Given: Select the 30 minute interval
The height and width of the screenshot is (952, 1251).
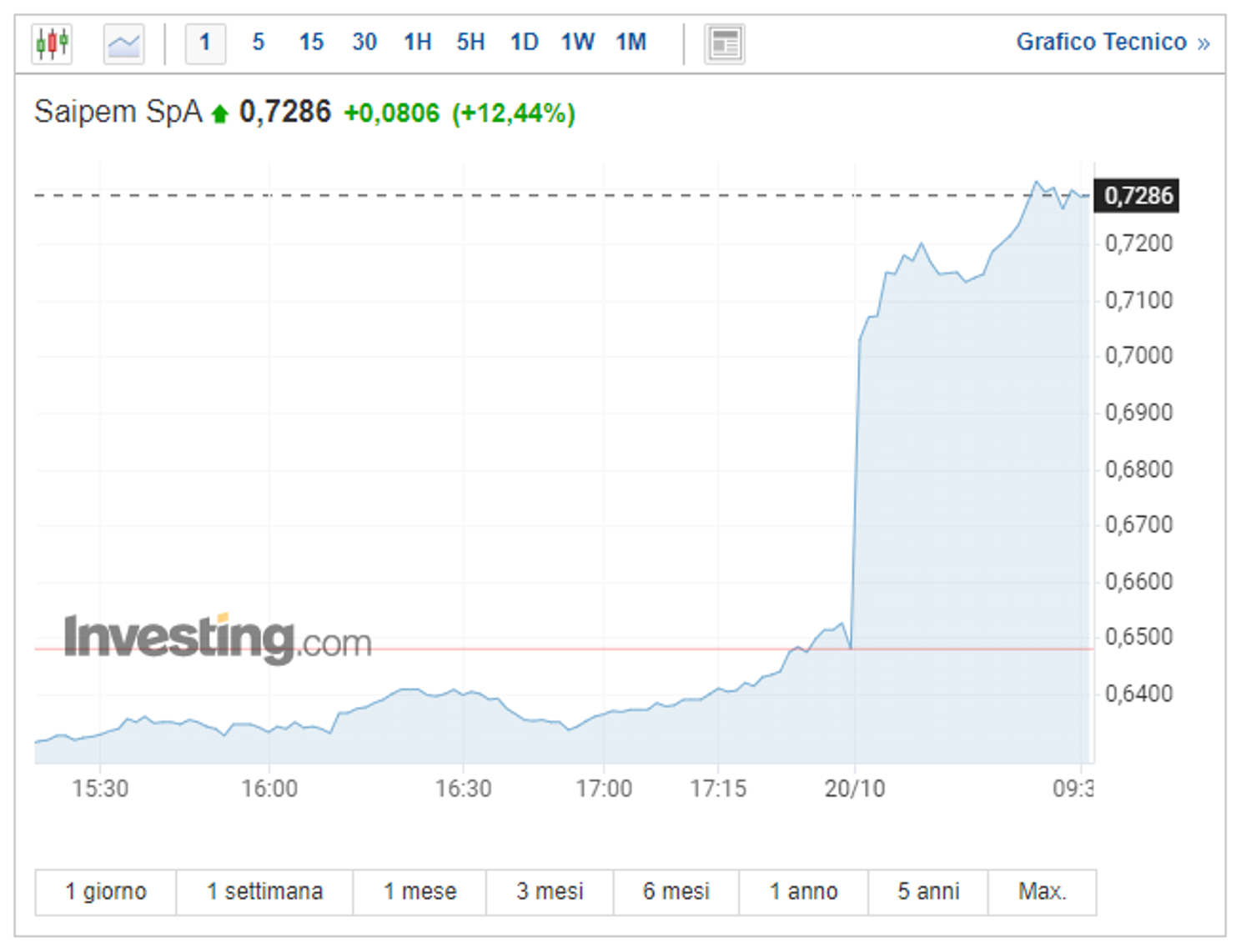Looking at the screenshot, I should (x=364, y=43).
